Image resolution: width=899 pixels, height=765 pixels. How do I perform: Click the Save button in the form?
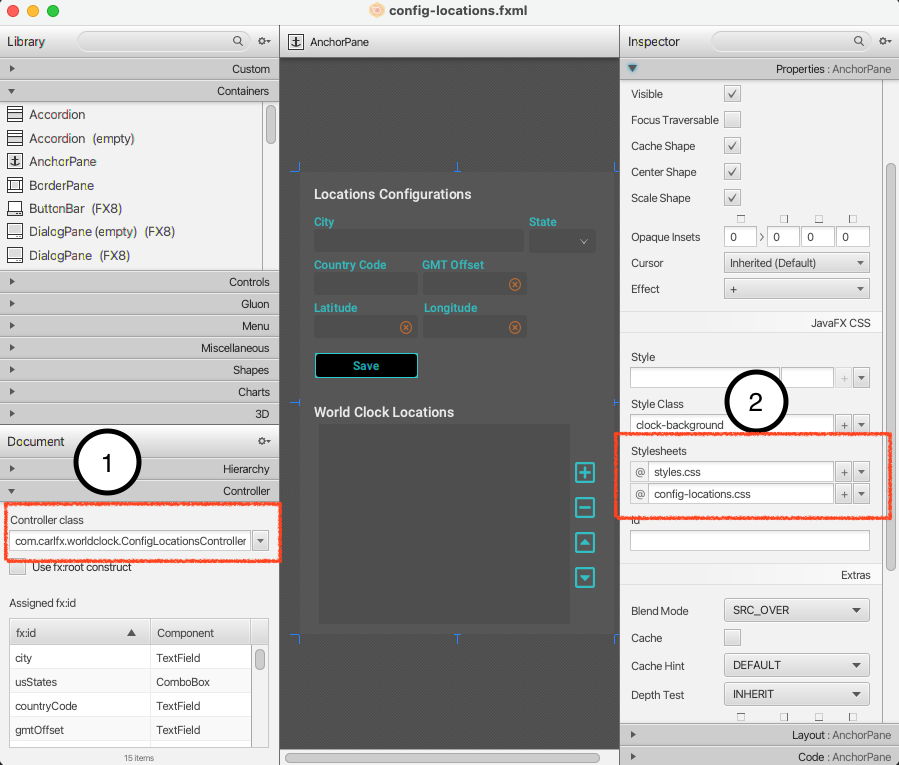[366, 366]
